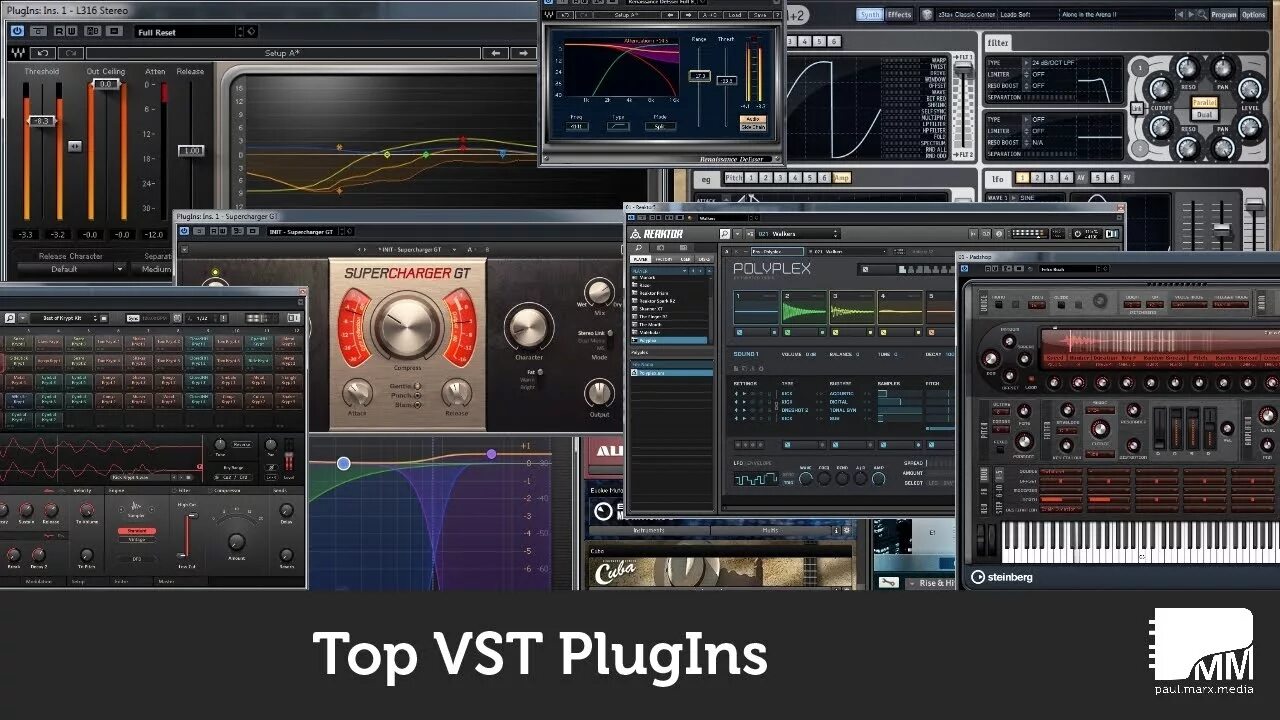Click the purple EQ node on the EQ graph
The image size is (1280, 720).
[491, 454]
